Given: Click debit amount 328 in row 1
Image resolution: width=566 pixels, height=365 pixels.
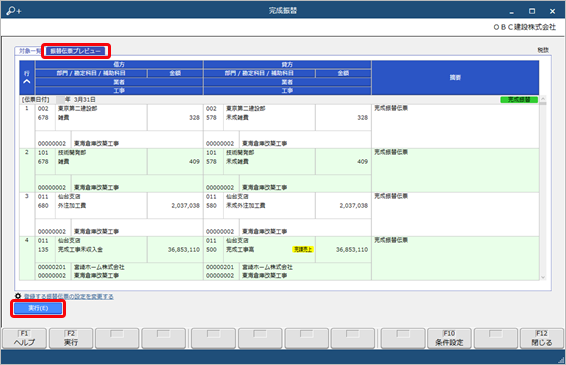Looking at the screenshot, I should click(195, 117).
